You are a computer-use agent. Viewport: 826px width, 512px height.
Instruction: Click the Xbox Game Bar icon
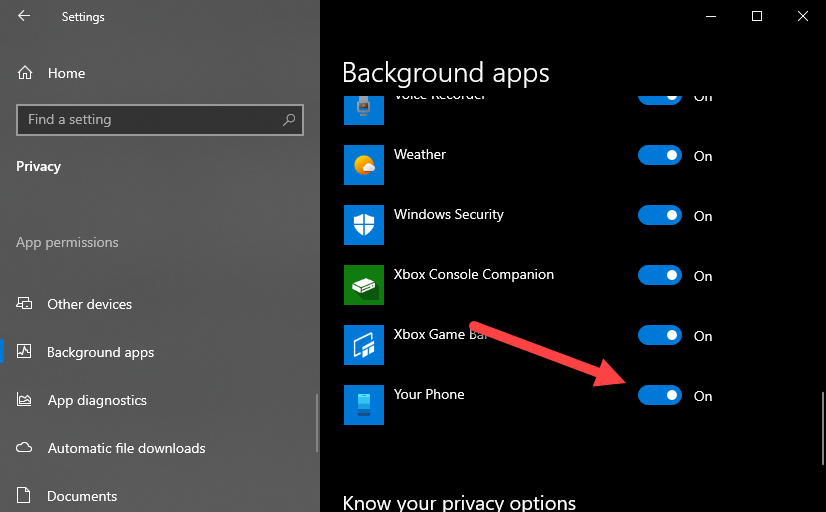[x=364, y=345]
